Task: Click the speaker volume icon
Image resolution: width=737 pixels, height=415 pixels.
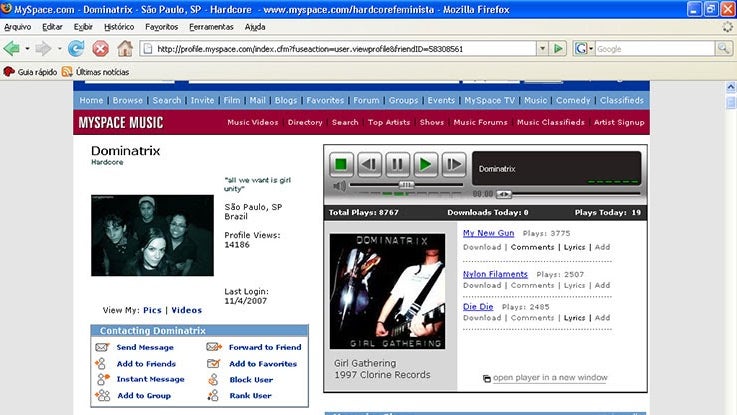Action: (339, 186)
